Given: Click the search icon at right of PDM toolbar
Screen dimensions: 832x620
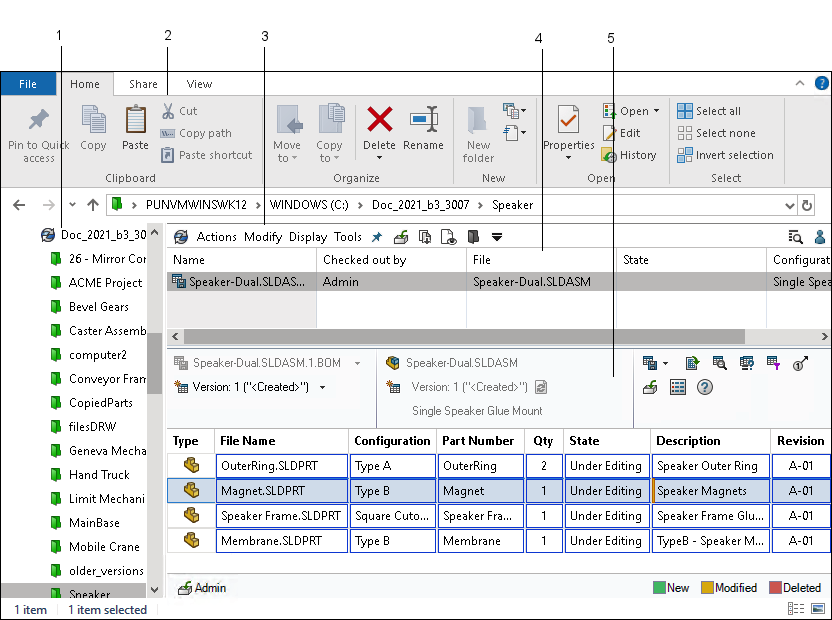Looking at the screenshot, I should (x=795, y=237).
